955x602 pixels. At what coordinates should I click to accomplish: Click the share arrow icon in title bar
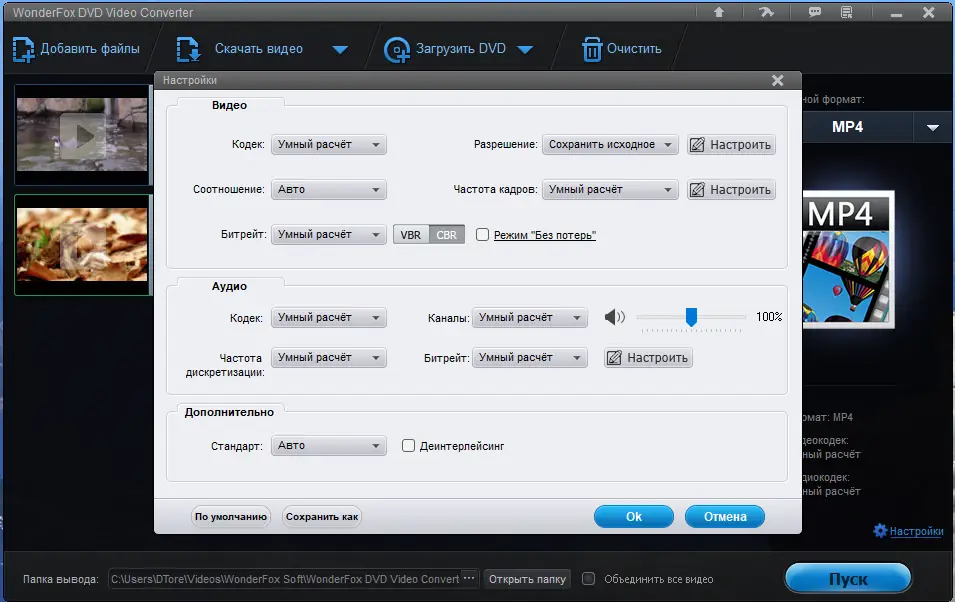click(766, 12)
